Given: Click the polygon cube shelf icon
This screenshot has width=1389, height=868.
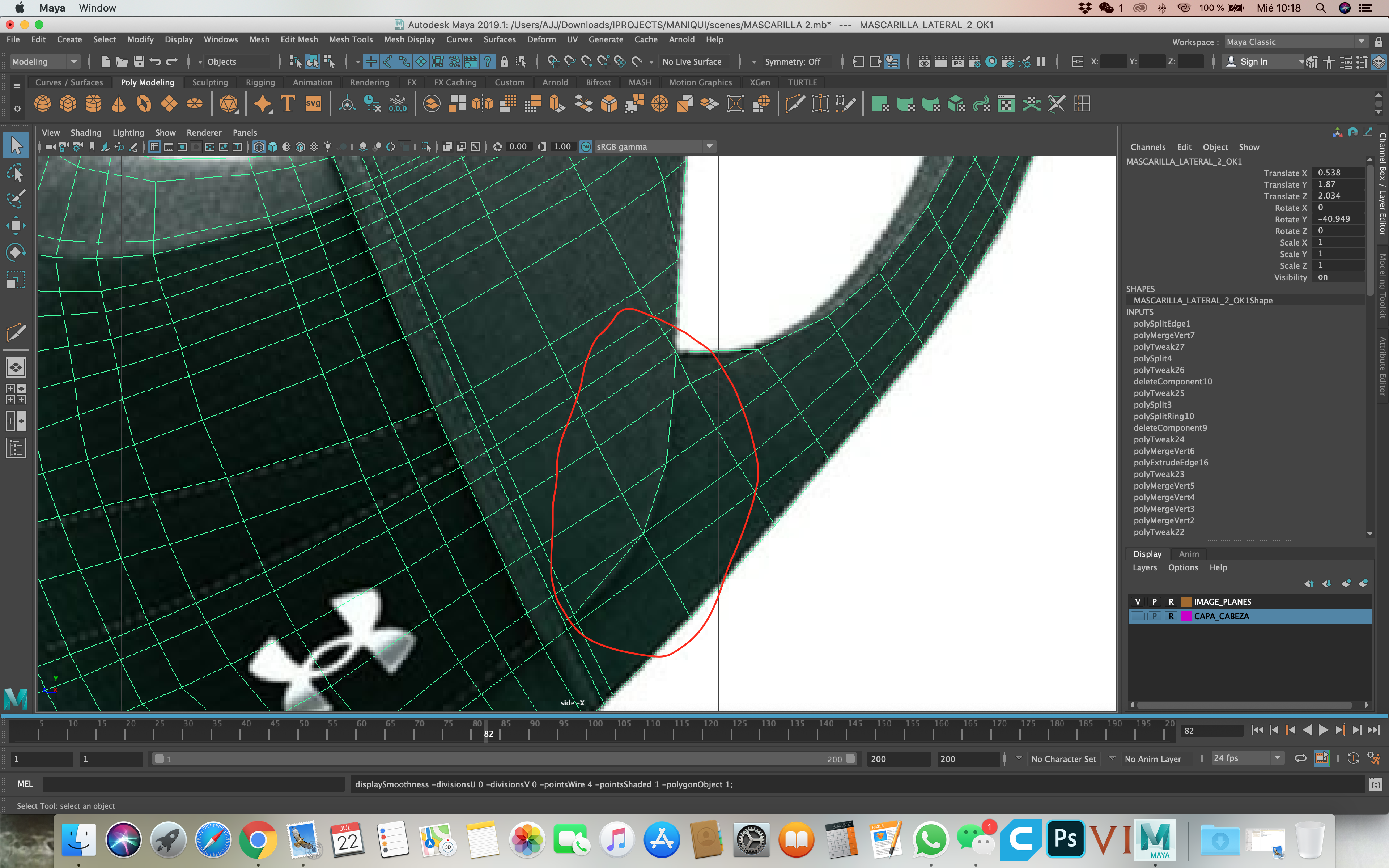Looking at the screenshot, I should point(68,104).
